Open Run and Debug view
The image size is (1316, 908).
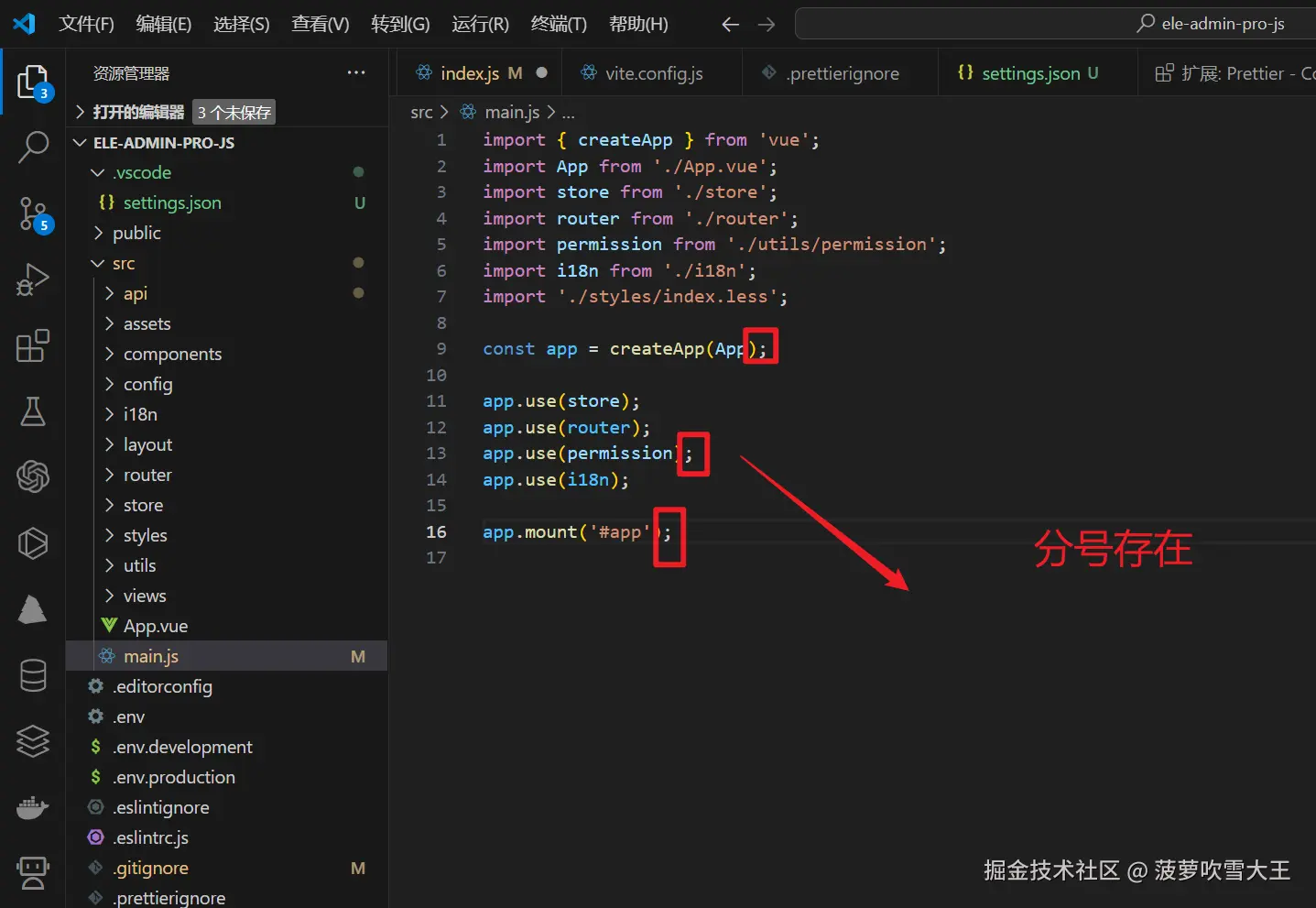pos(33,279)
